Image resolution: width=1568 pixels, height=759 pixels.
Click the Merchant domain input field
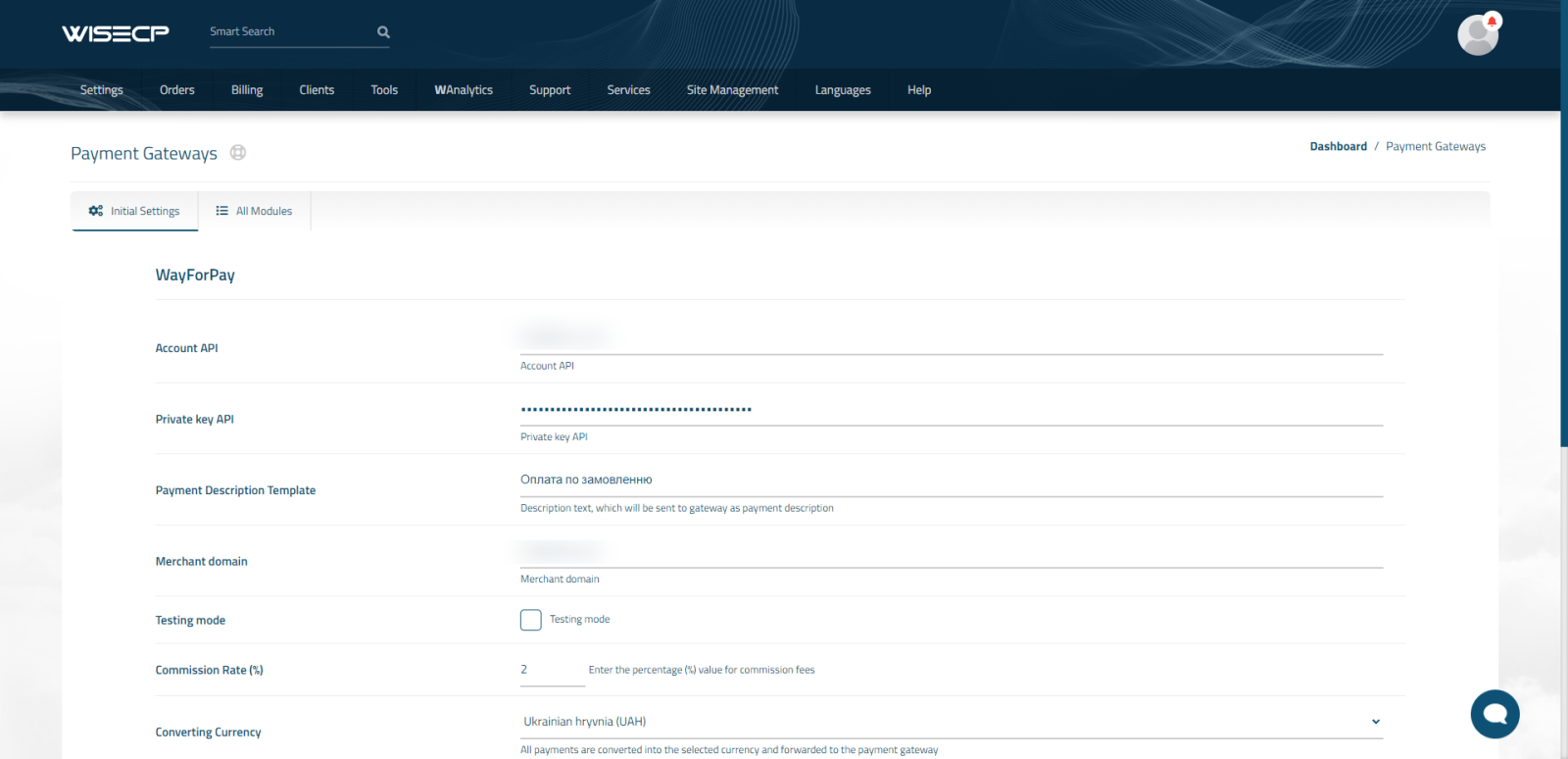point(952,552)
